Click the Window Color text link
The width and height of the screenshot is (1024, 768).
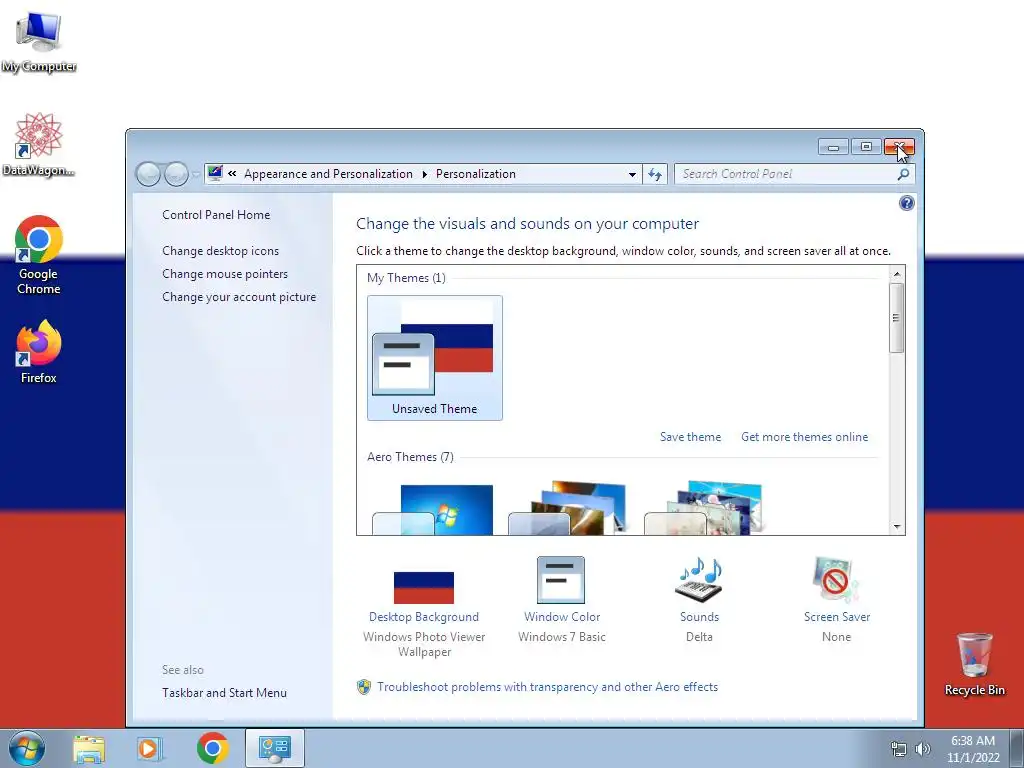(x=562, y=617)
